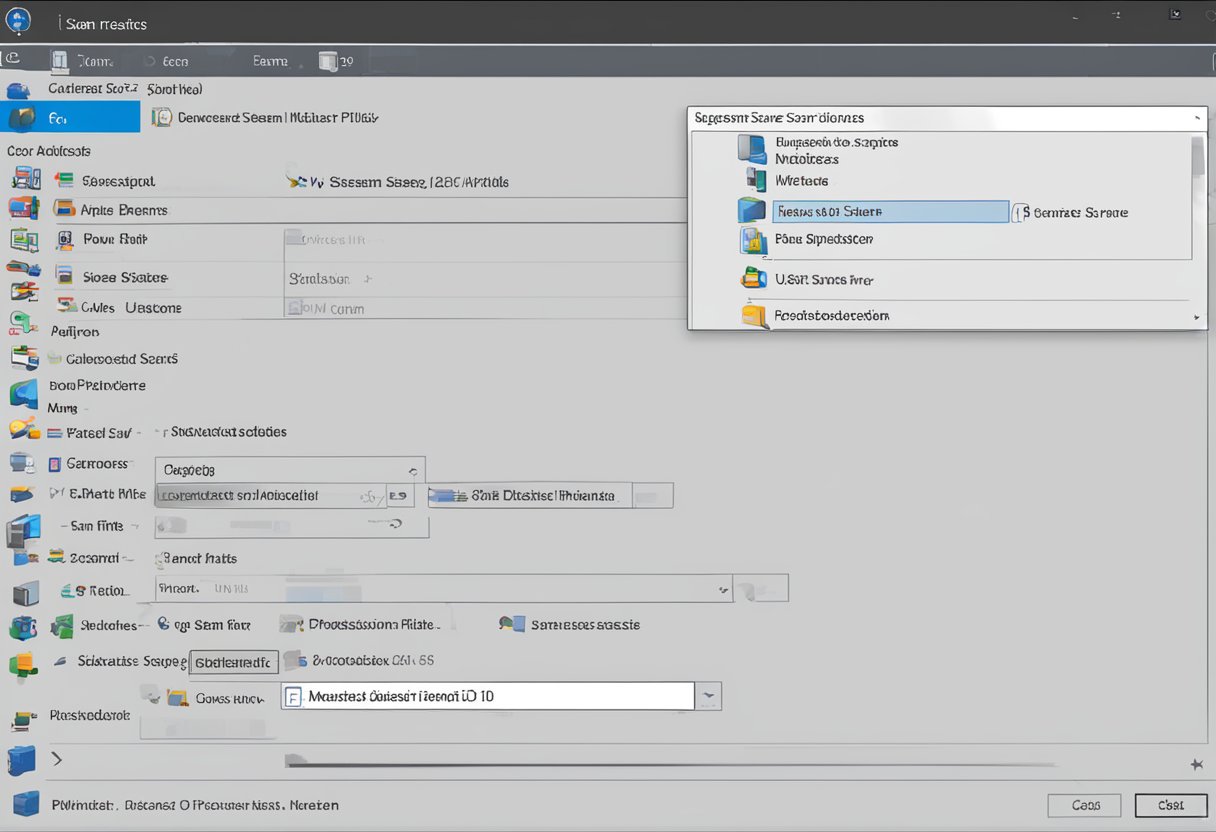Screen dimensions: 1216x832
Task: Toggle the checkbox before 'Maustest' field text
Action: (293, 697)
